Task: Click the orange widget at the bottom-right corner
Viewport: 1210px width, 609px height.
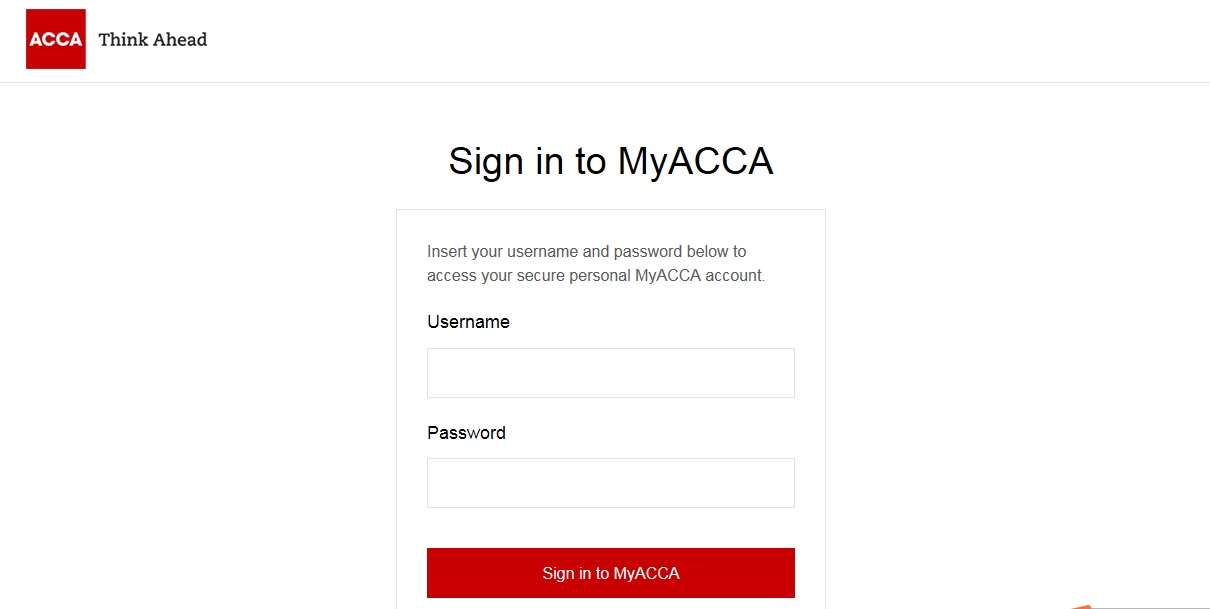Action: pos(1080,606)
